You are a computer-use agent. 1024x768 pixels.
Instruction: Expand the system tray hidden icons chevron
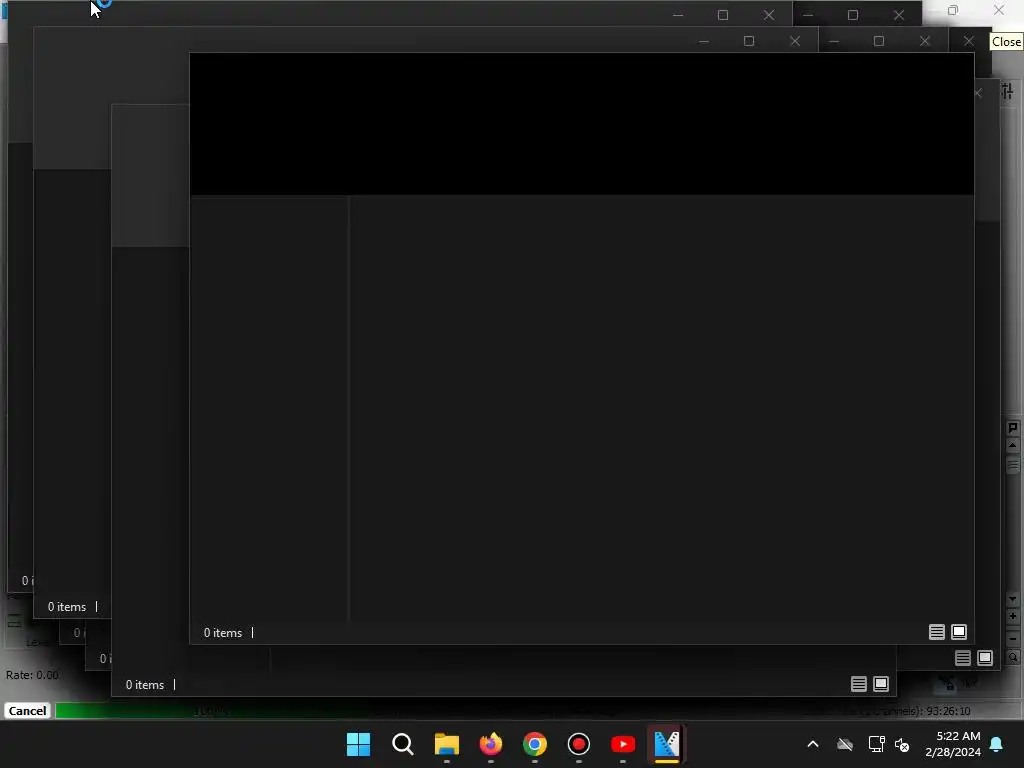pyautogui.click(x=813, y=744)
